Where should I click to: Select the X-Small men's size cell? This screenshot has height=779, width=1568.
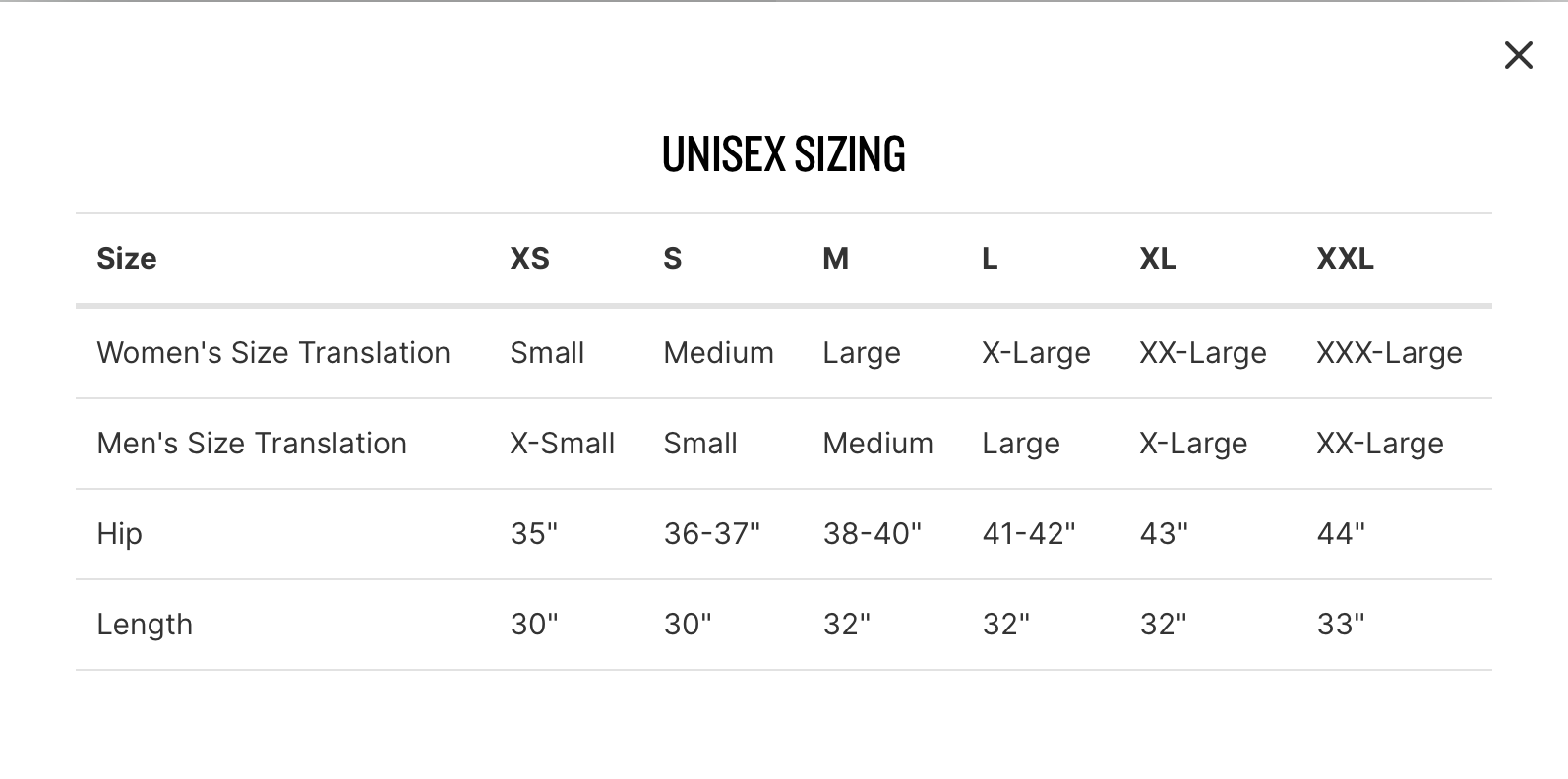coord(562,444)
